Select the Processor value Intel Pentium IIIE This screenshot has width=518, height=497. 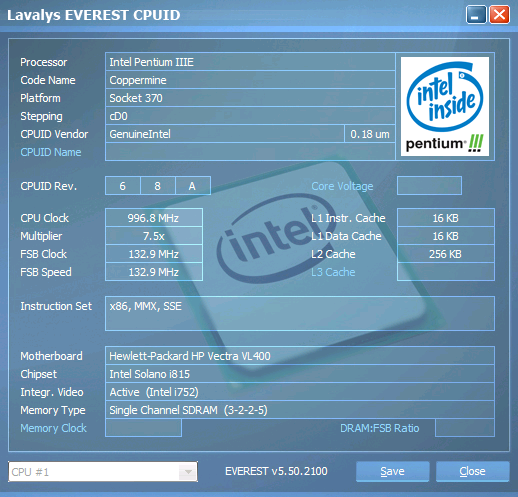(x=250, y=62)
